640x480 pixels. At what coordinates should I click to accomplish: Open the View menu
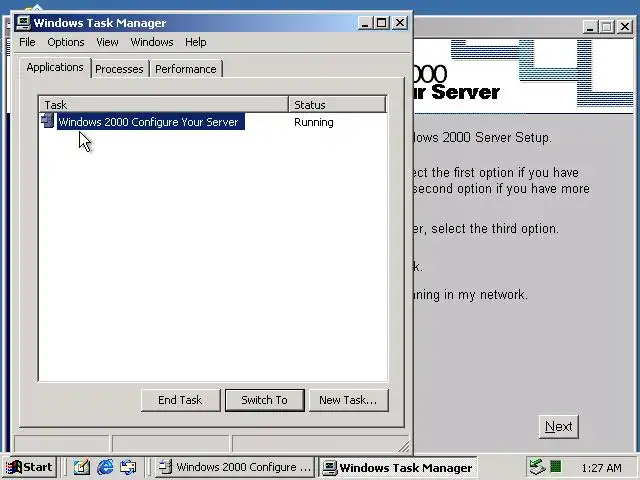pyautogui.click(x=107, y=42)
